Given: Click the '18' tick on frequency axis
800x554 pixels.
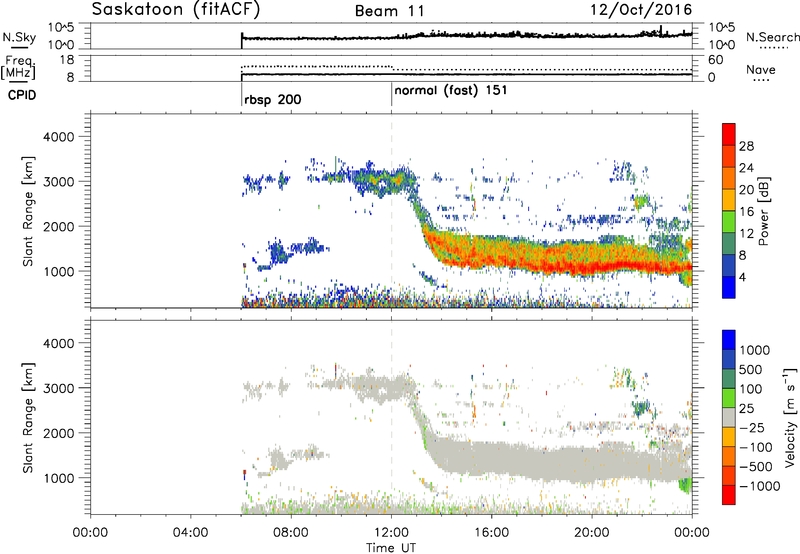Looking at the screenshot, I should [x=67, y=60].
